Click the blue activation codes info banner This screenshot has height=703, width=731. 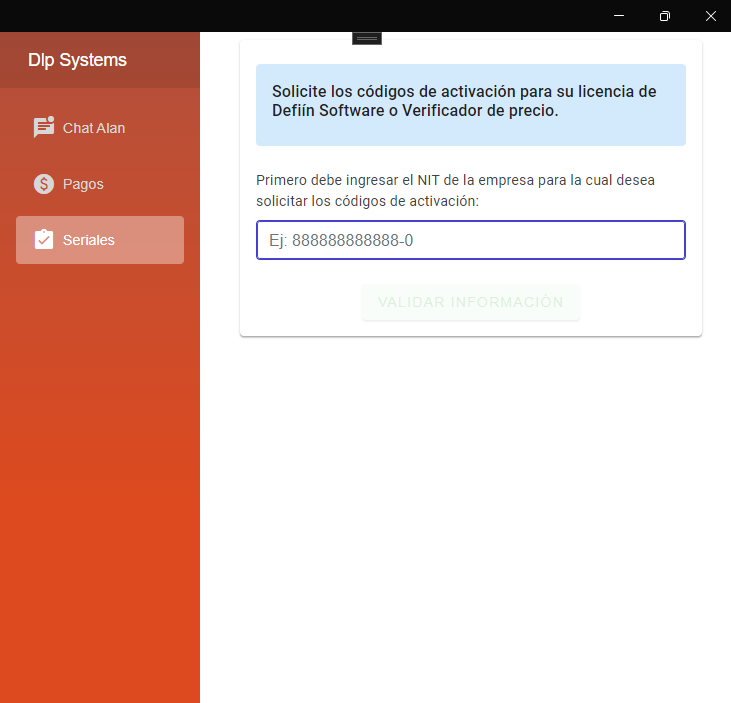[x=471, y=105]
